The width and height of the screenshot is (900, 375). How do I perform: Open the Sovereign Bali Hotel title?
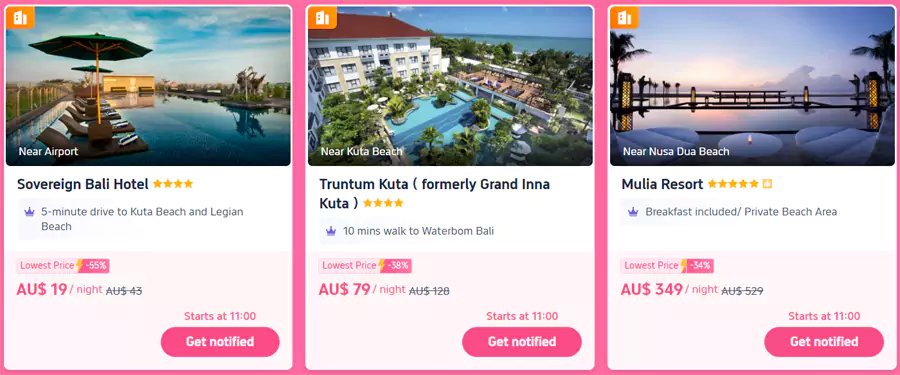[83, 184]
